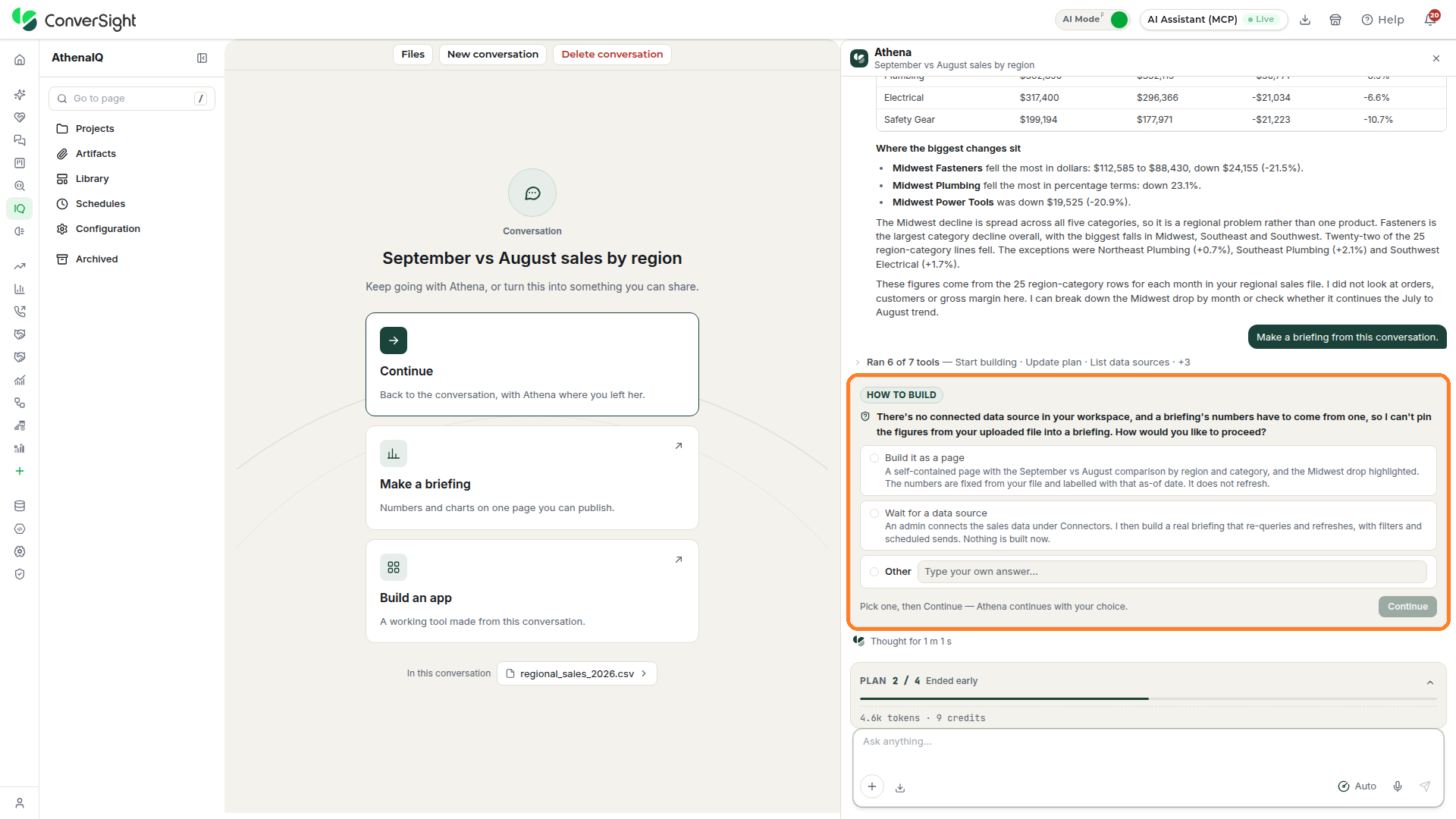Image resolution: width=1456 pixels, height=819 pixels.
Task: Click the download icon in top bar
Action: click(1305, 20)
